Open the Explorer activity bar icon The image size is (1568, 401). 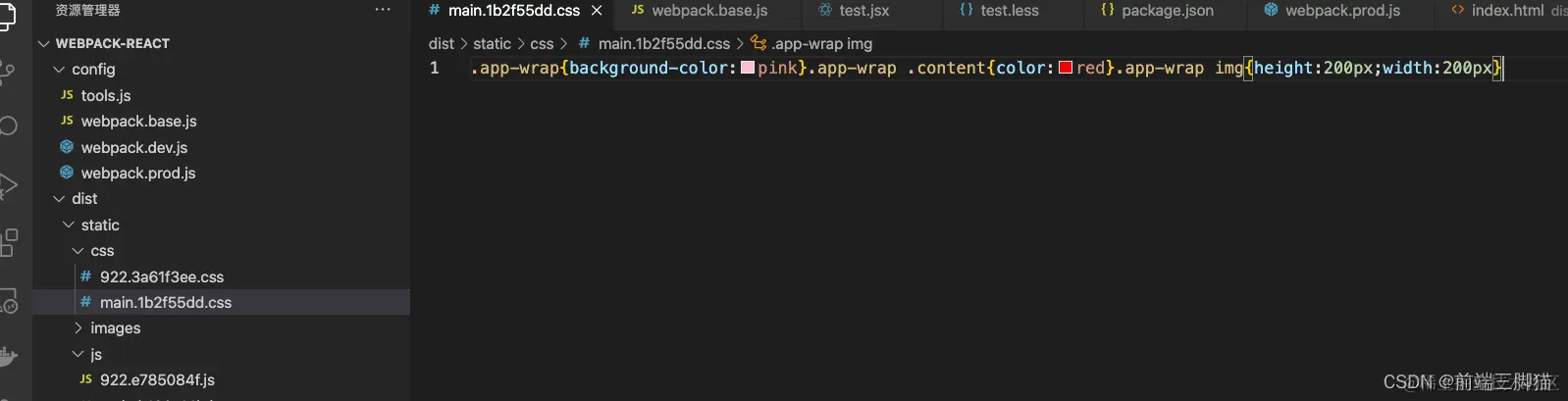(x=7, y=17)
